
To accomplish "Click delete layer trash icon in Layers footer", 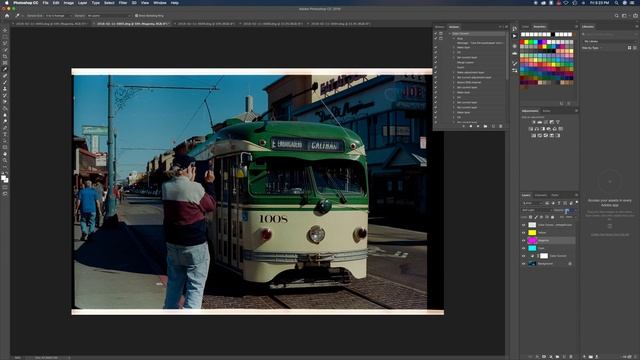I will (x=571, y=357).
